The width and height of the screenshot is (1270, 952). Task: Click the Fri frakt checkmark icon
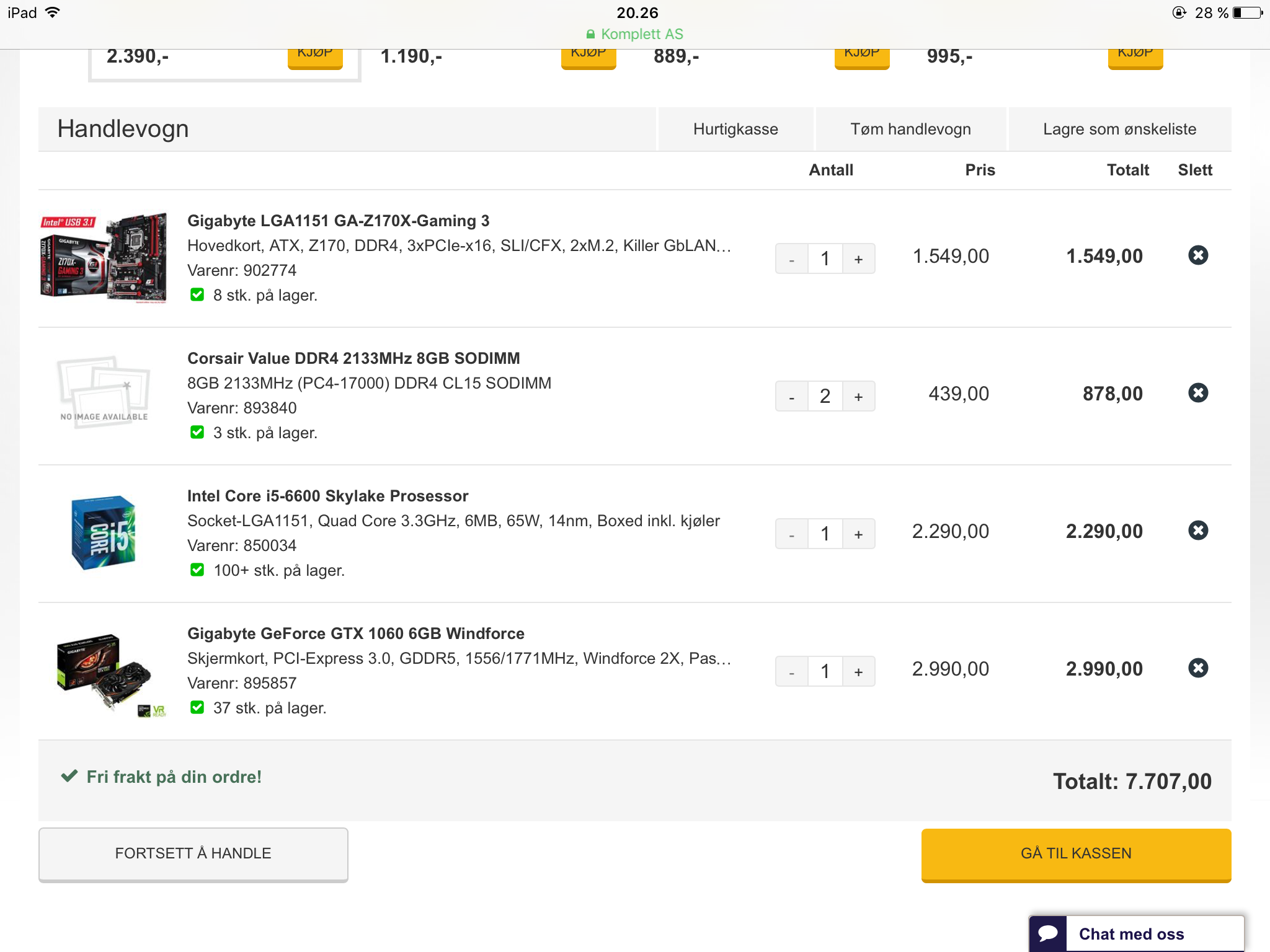pyautogui.click(x=69, y=776)
